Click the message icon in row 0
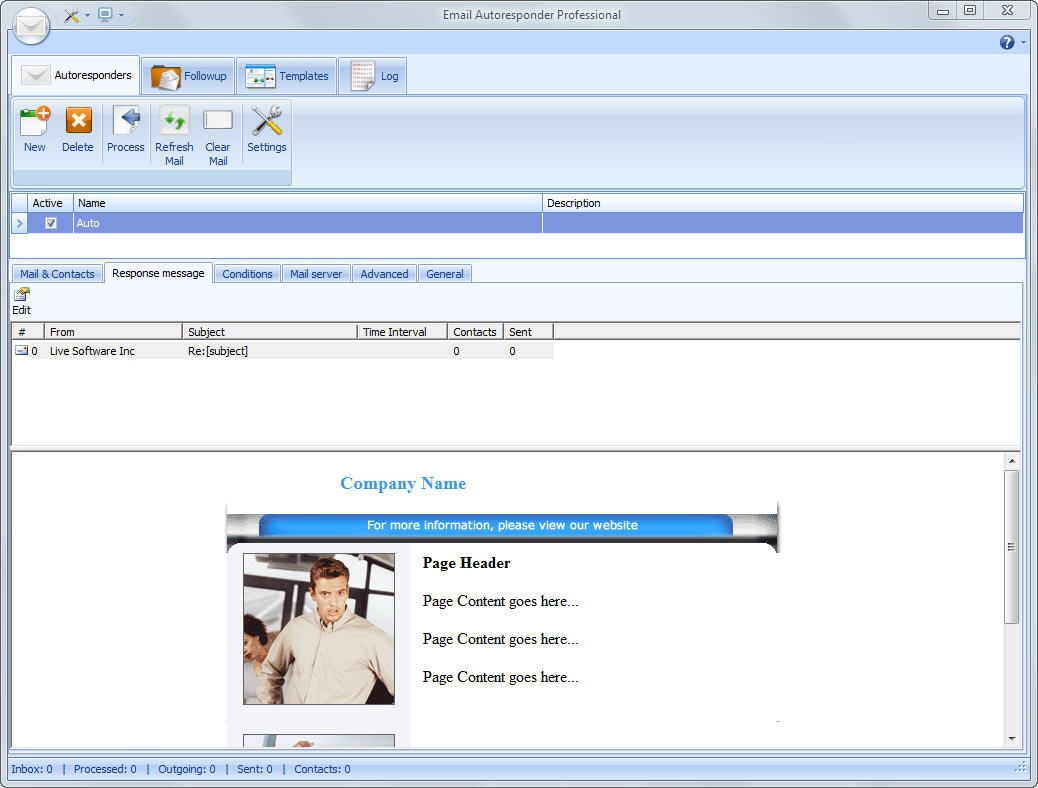The width and height of the screenshot is (1038, 788). [x=22, y=350]
